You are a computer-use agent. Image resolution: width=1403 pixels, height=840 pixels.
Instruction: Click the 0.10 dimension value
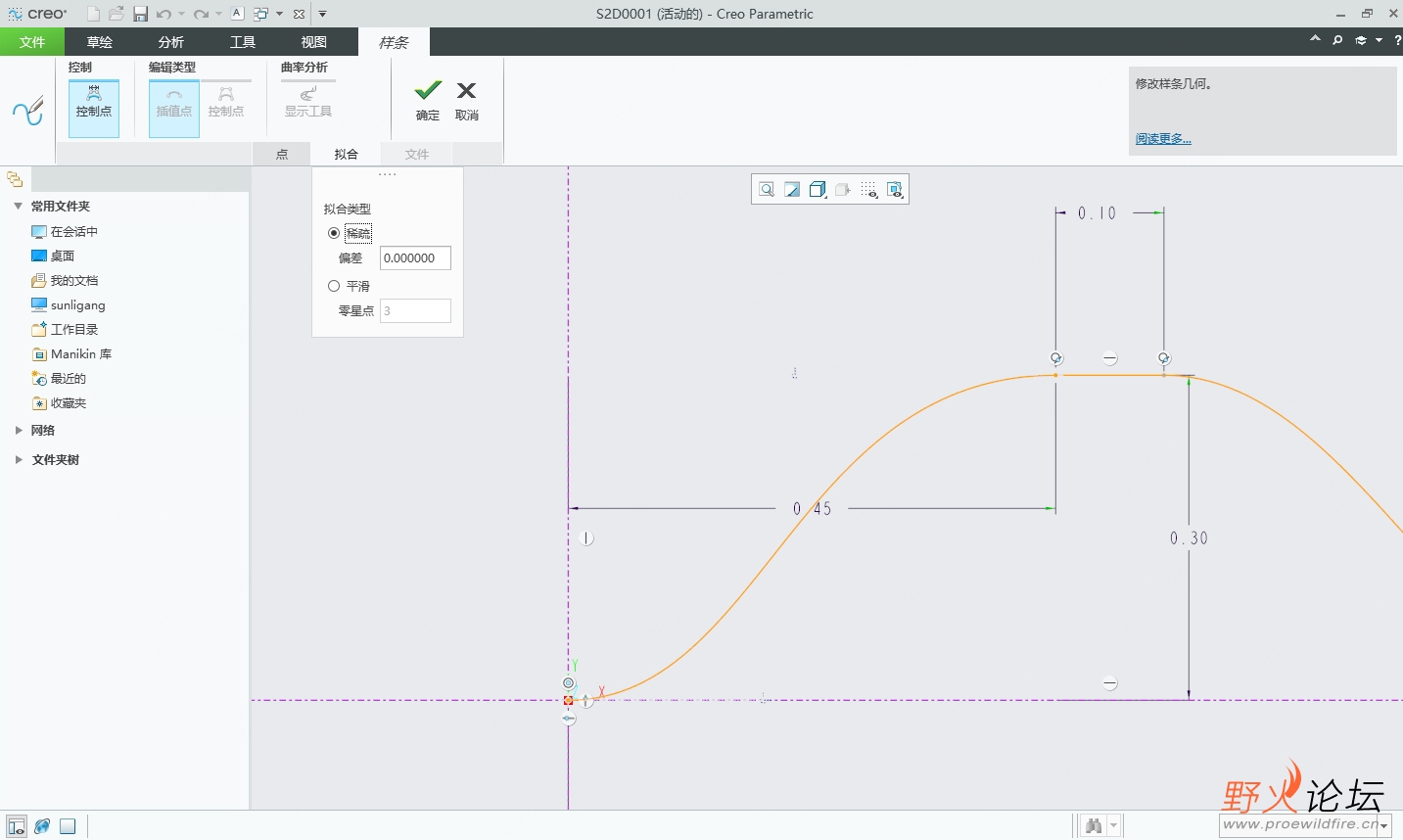(1098, 213)
